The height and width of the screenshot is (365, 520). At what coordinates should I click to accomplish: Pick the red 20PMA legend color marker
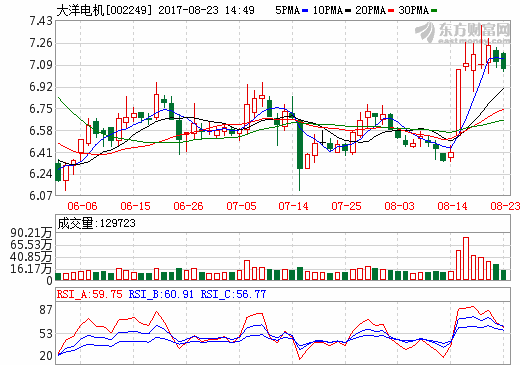[x=391, y=11]
